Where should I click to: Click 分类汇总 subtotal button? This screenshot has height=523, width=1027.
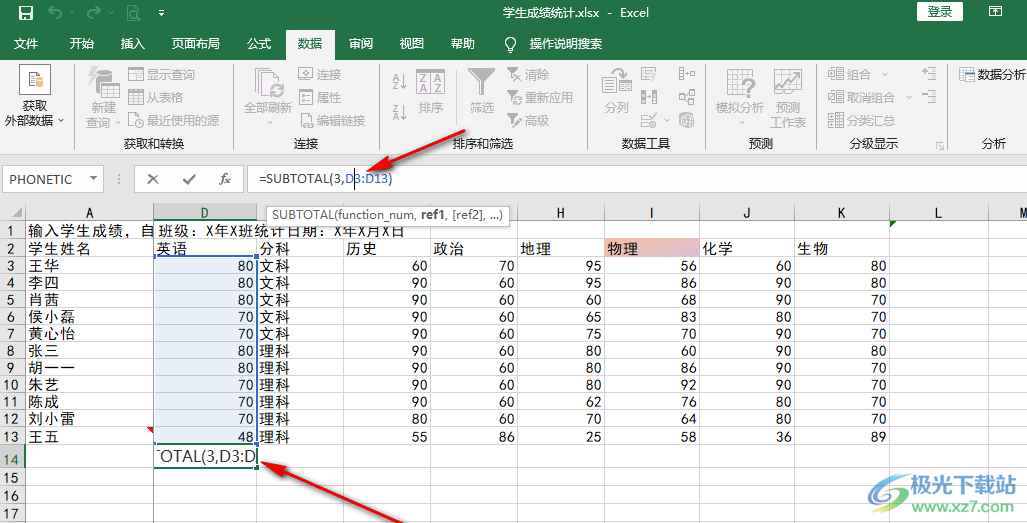861,120
